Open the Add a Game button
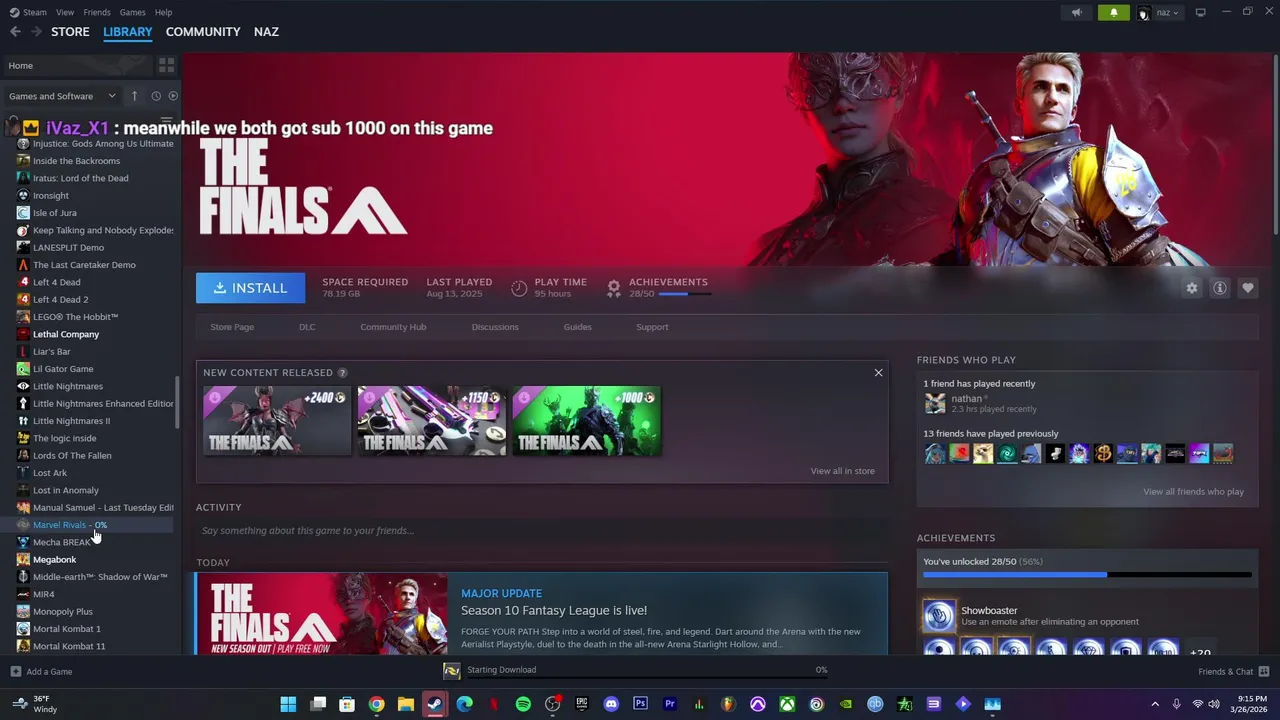The image size is (1280, 720). (x=42, y=672)
